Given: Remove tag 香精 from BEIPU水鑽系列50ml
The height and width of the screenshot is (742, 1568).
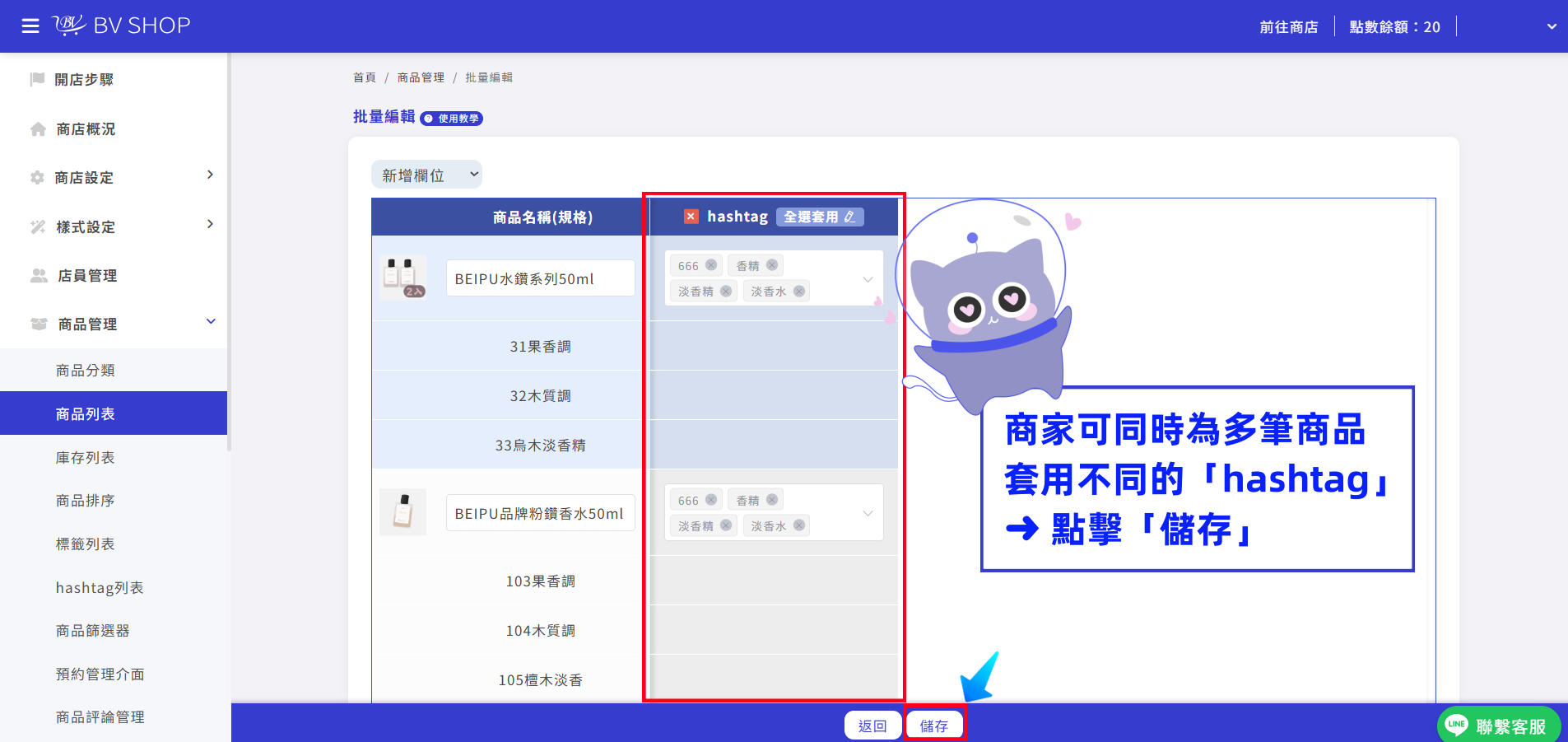Looking at the screenshot, I should tap(772, 265).
